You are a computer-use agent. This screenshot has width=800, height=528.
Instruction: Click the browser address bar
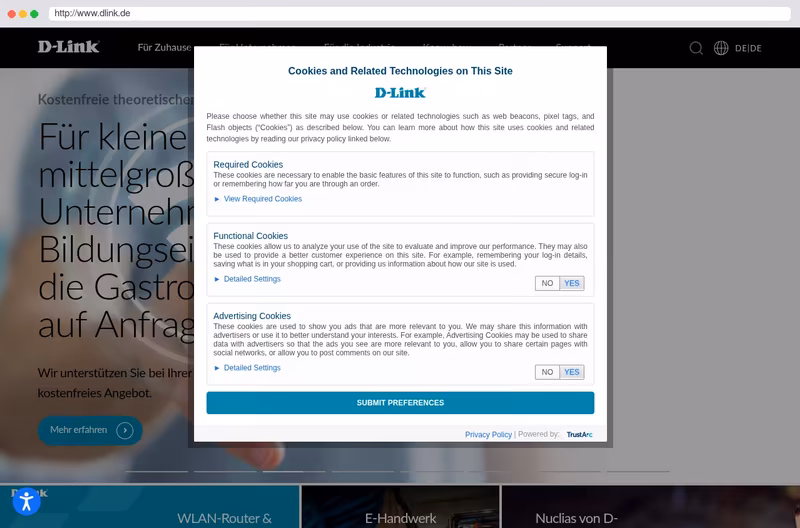tap(419, 13)
